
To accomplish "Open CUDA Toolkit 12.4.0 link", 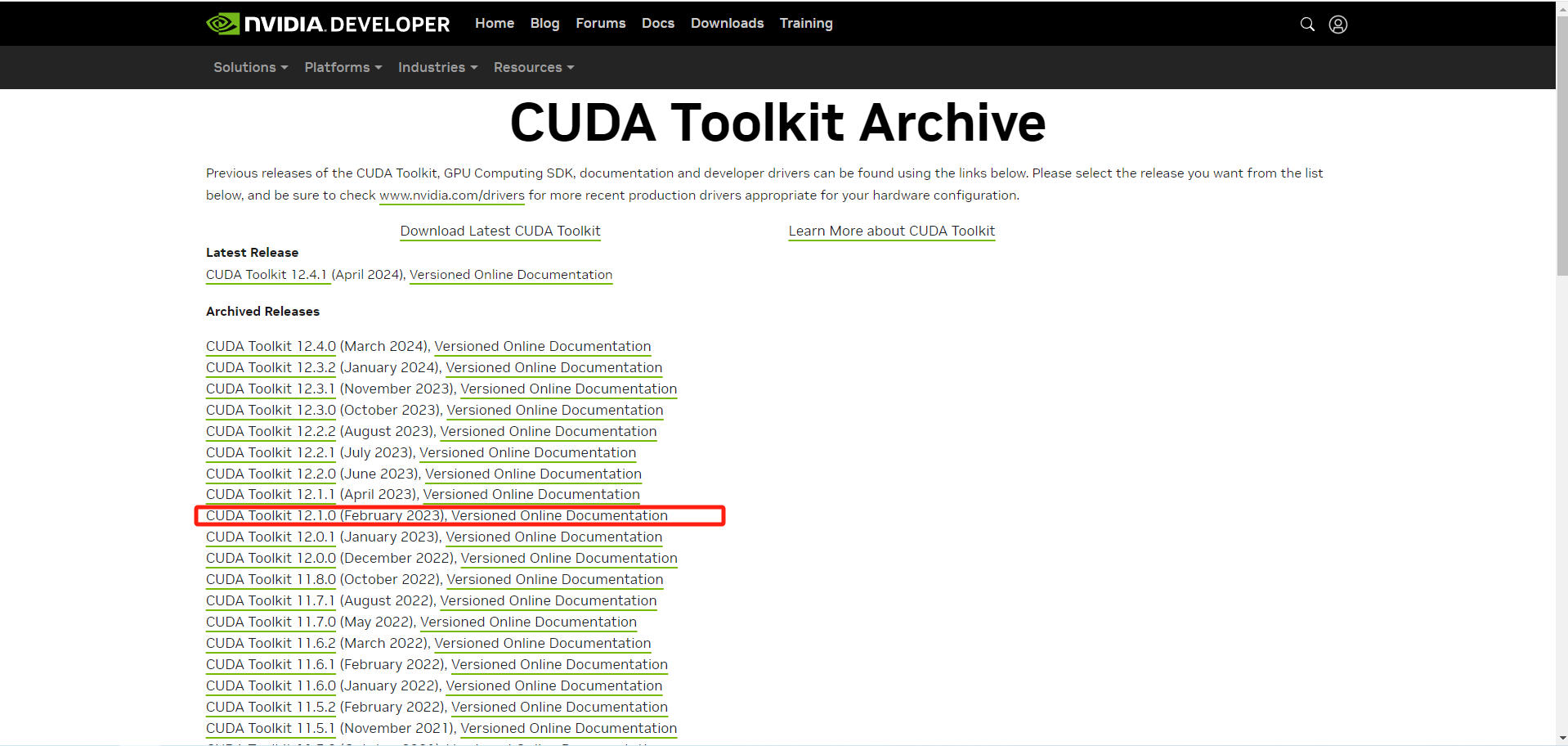I will (271, 347).
